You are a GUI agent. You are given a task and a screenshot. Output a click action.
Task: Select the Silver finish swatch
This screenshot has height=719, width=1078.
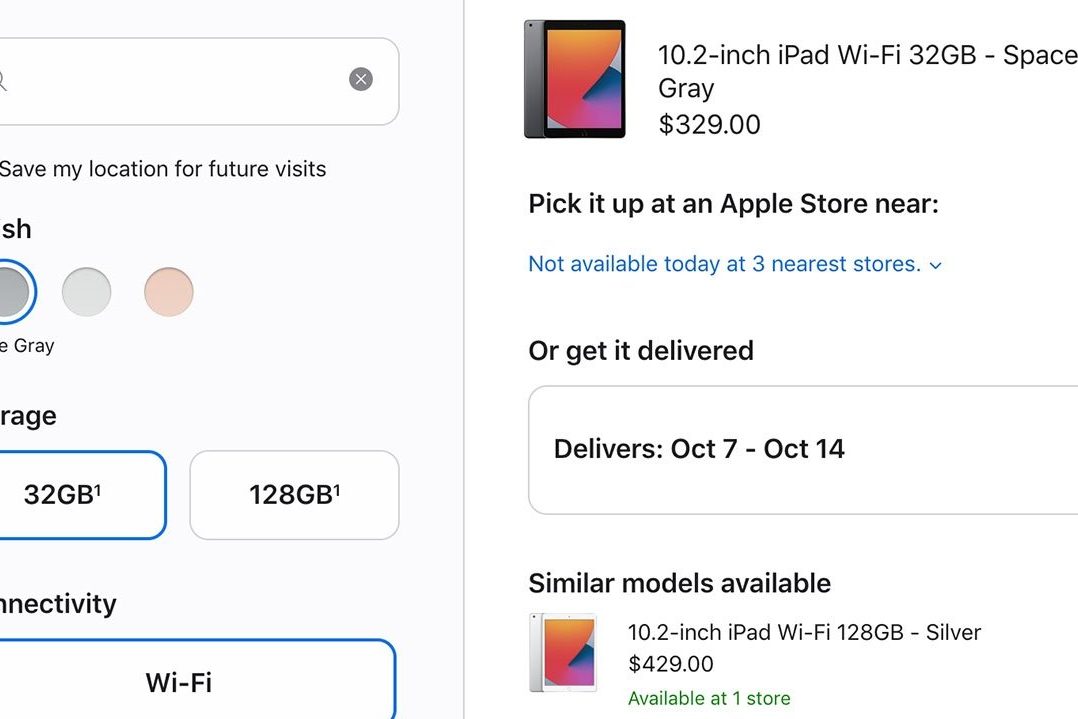87,291
